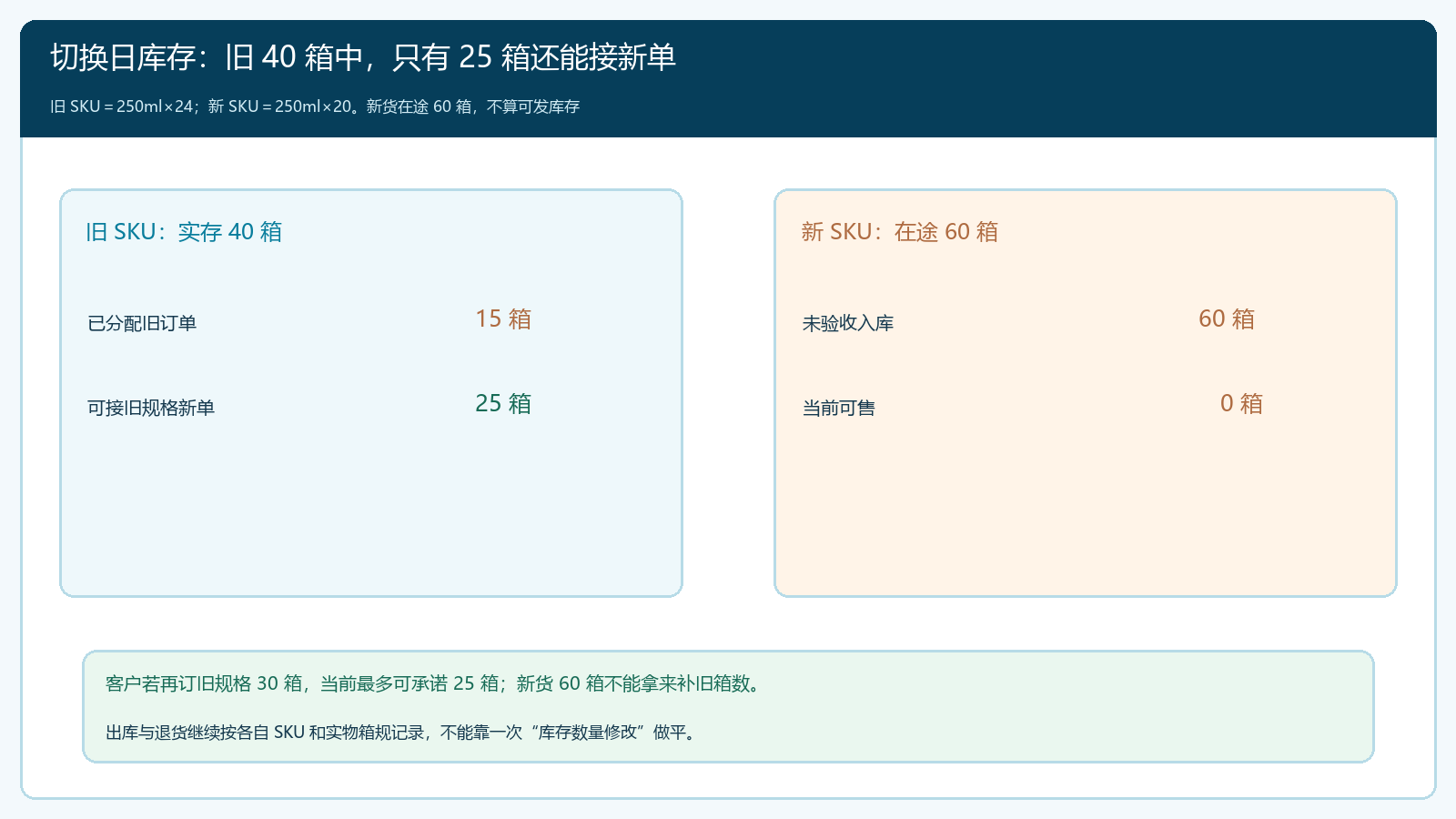Click the heading '新 SKU:在途 60 箱'
The height and width of the screenshot is (819, 1456).
(x=900, y=232)
